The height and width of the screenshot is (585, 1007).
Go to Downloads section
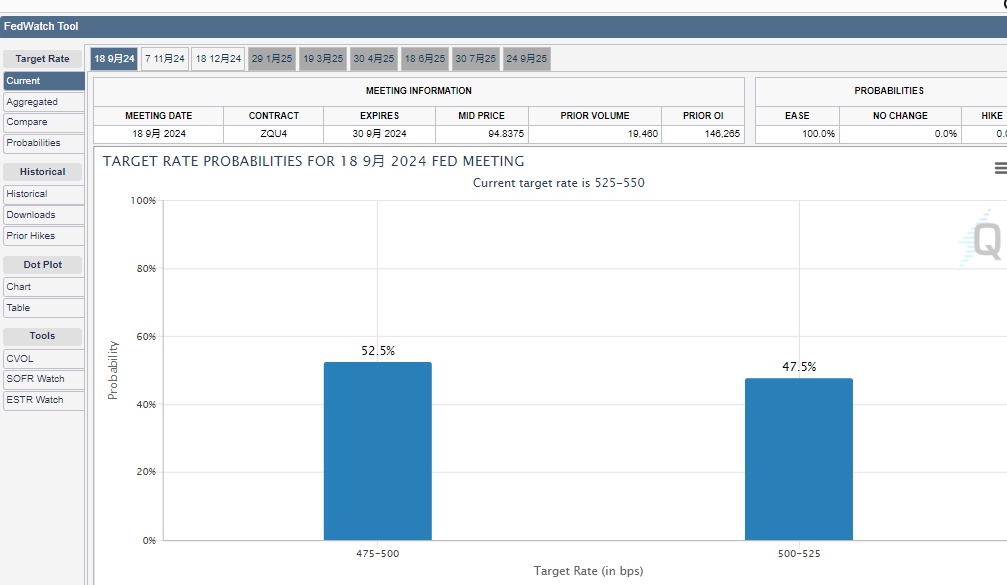pyautogui.click(x=43, y=215)
